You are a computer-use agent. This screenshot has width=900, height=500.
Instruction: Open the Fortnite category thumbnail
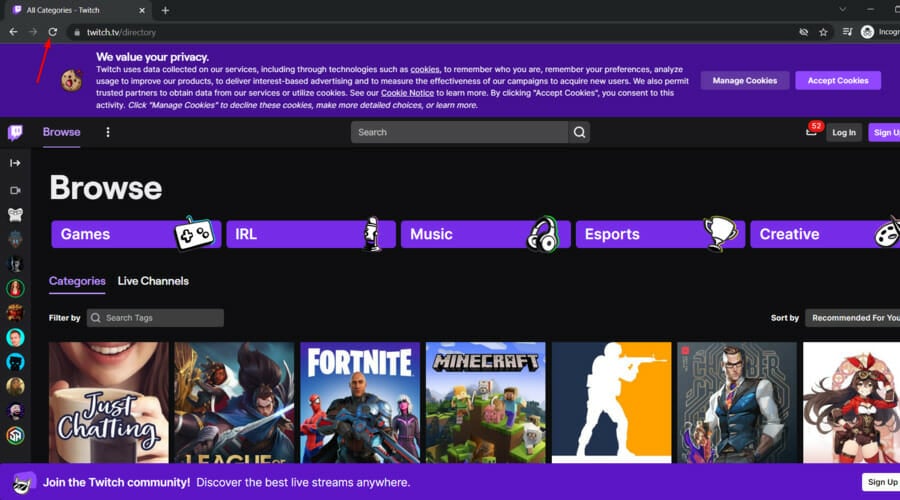point(360,402)
